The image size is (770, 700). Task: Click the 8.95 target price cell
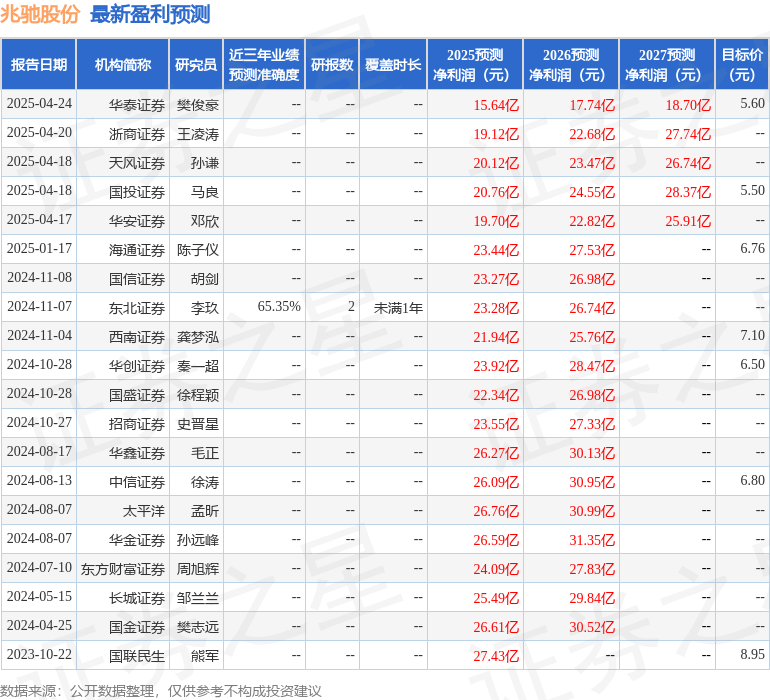752,655
